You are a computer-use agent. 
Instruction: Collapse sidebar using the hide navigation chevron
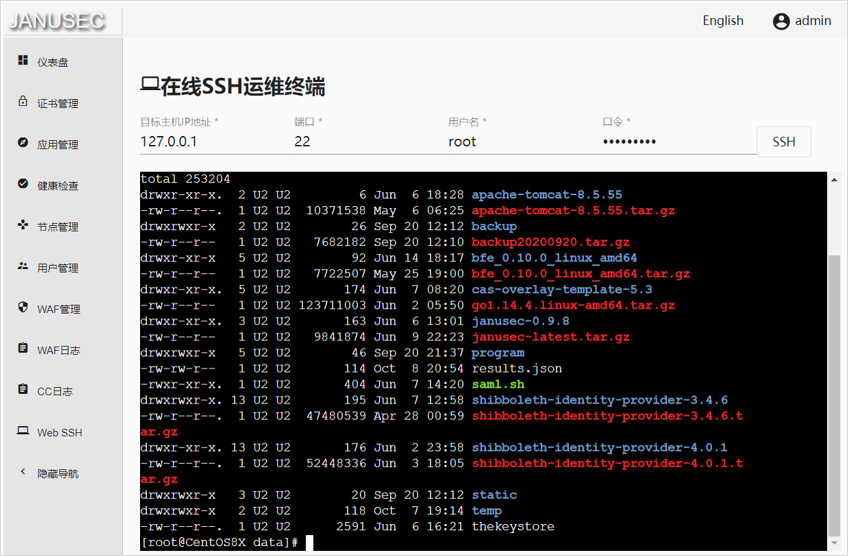point(23,472)
